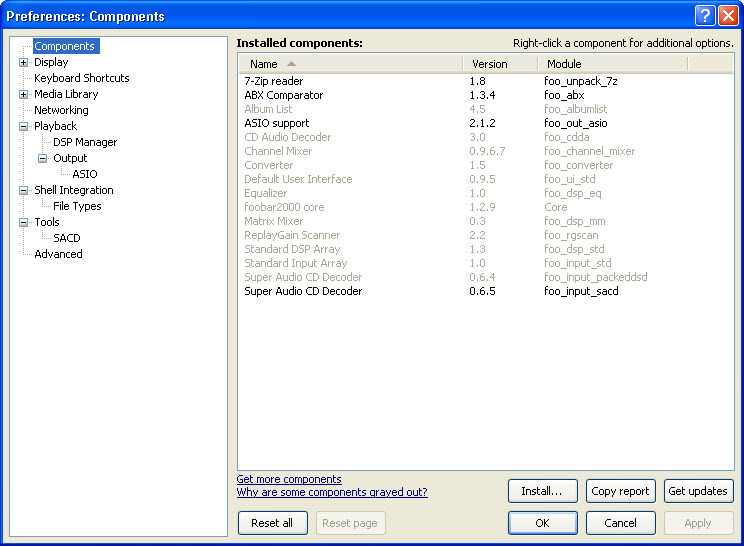Select the Album List component
744x546 pixels.
(485, 109)
